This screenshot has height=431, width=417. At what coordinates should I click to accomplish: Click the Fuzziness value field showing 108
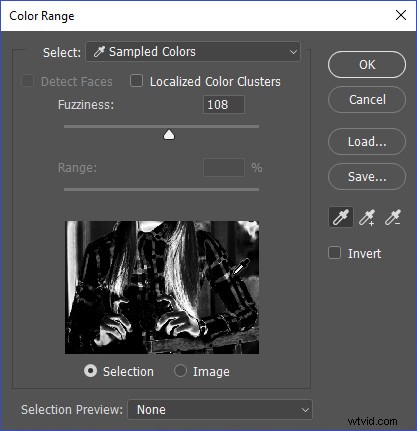(x=224, y=105)
